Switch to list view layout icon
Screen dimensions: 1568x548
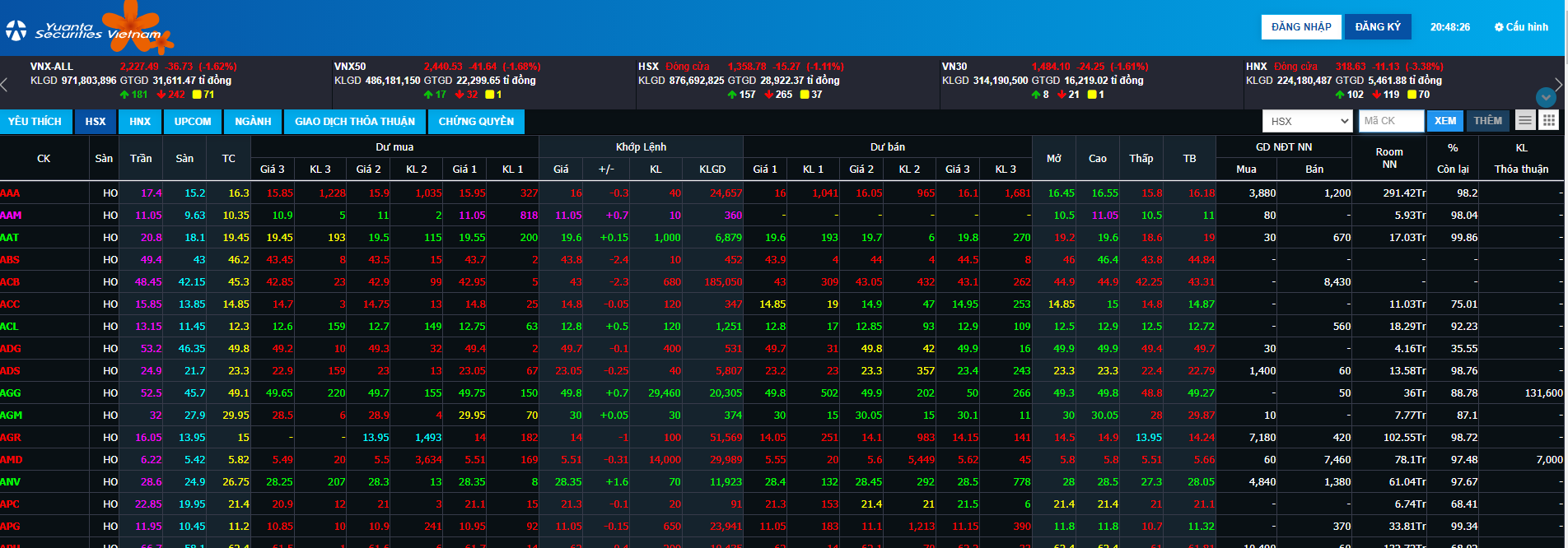pos(1525,121)
